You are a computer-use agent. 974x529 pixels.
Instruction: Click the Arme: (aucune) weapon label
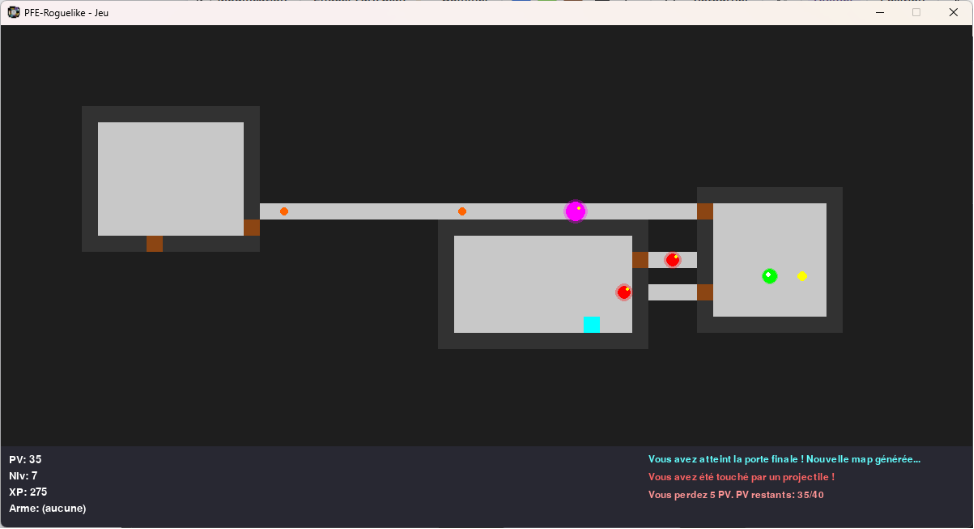pos(47,508)
